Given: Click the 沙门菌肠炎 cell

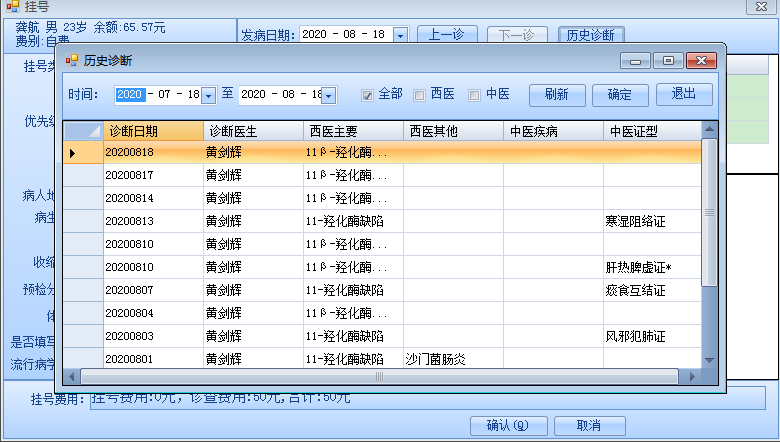Looking at the screenshot, I should coord(453,358).
